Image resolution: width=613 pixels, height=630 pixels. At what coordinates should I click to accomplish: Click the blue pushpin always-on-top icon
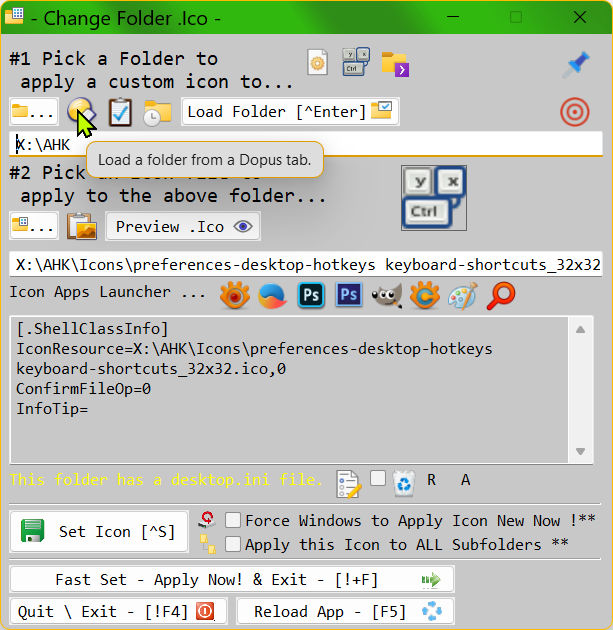click(x=575, y=65)
